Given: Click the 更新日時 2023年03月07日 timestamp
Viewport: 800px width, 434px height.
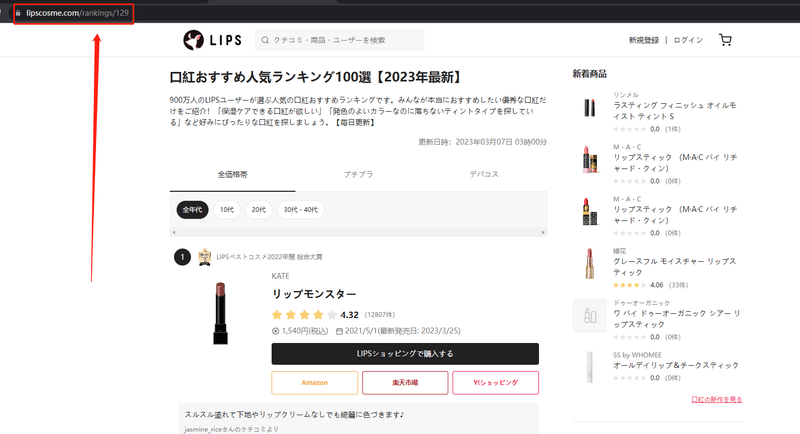Looking at the screenshot, I should (483, 142).
